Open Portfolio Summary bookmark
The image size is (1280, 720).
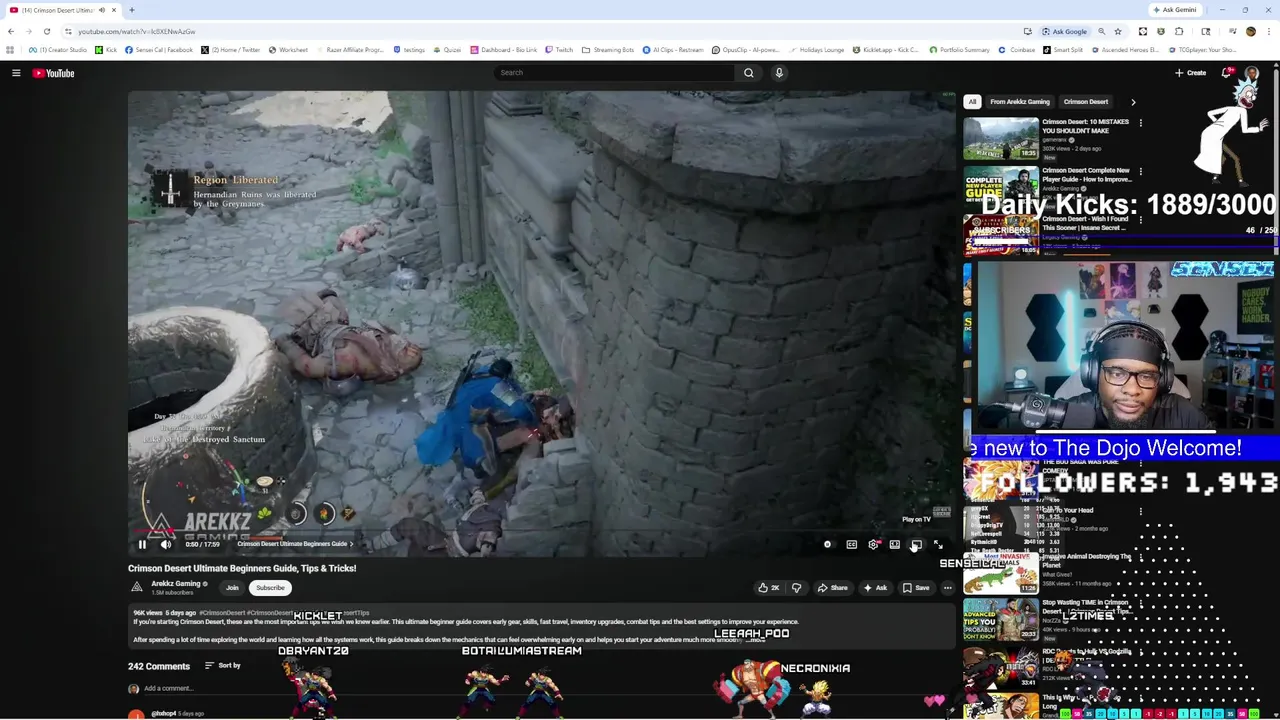coord(959,50)
